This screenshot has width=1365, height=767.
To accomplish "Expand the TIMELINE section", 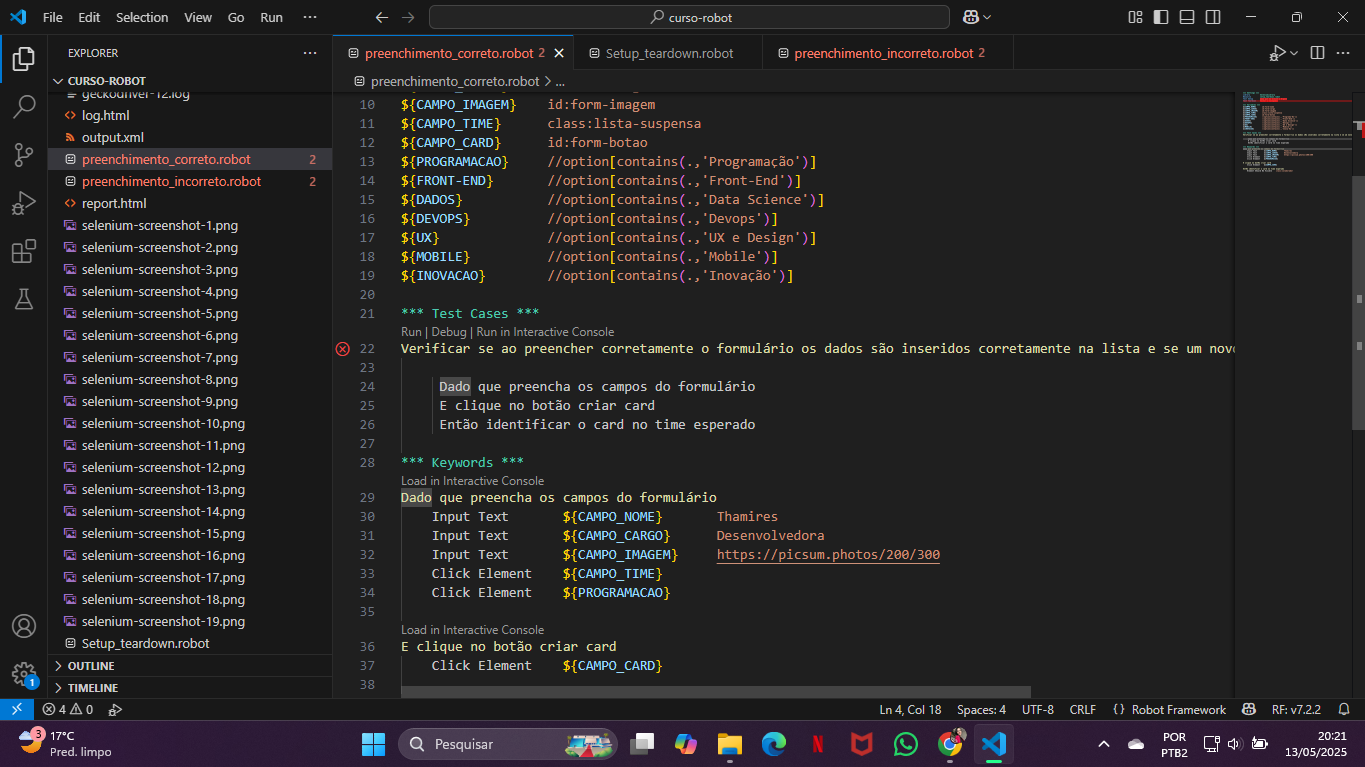I will pyautogui.click(x=92, y=688).
